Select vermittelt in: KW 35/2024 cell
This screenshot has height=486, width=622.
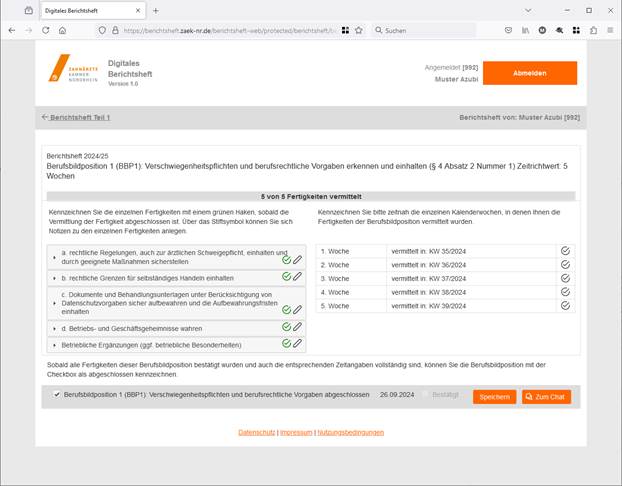(x=471, y=251)
